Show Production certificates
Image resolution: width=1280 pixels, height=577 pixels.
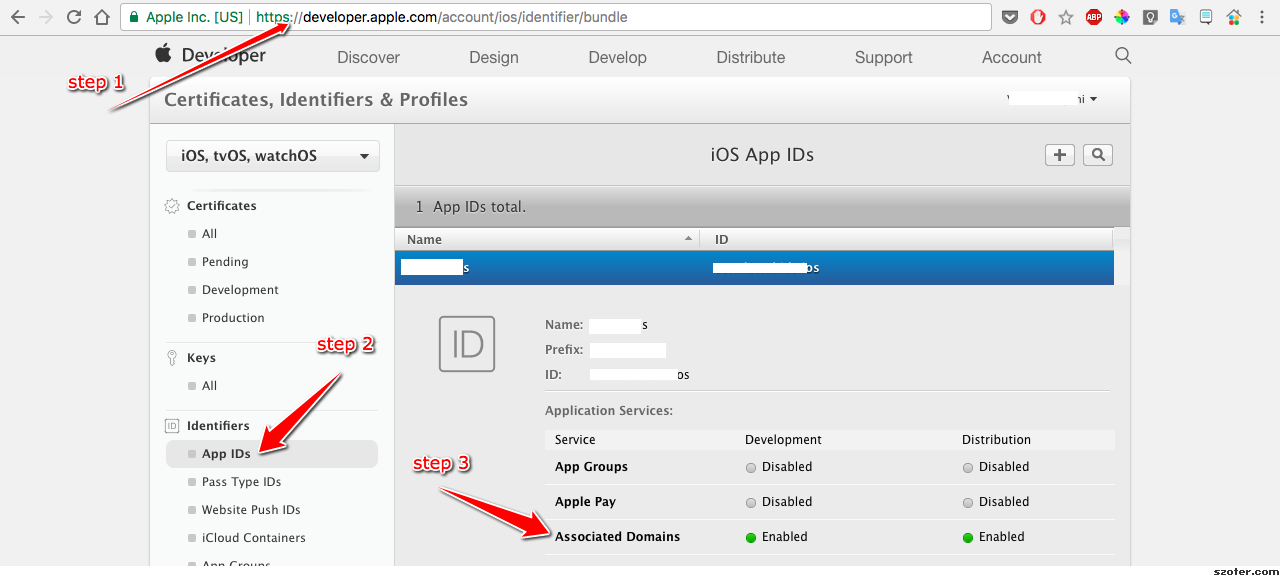pyautogui.click(x=233, y=318)
